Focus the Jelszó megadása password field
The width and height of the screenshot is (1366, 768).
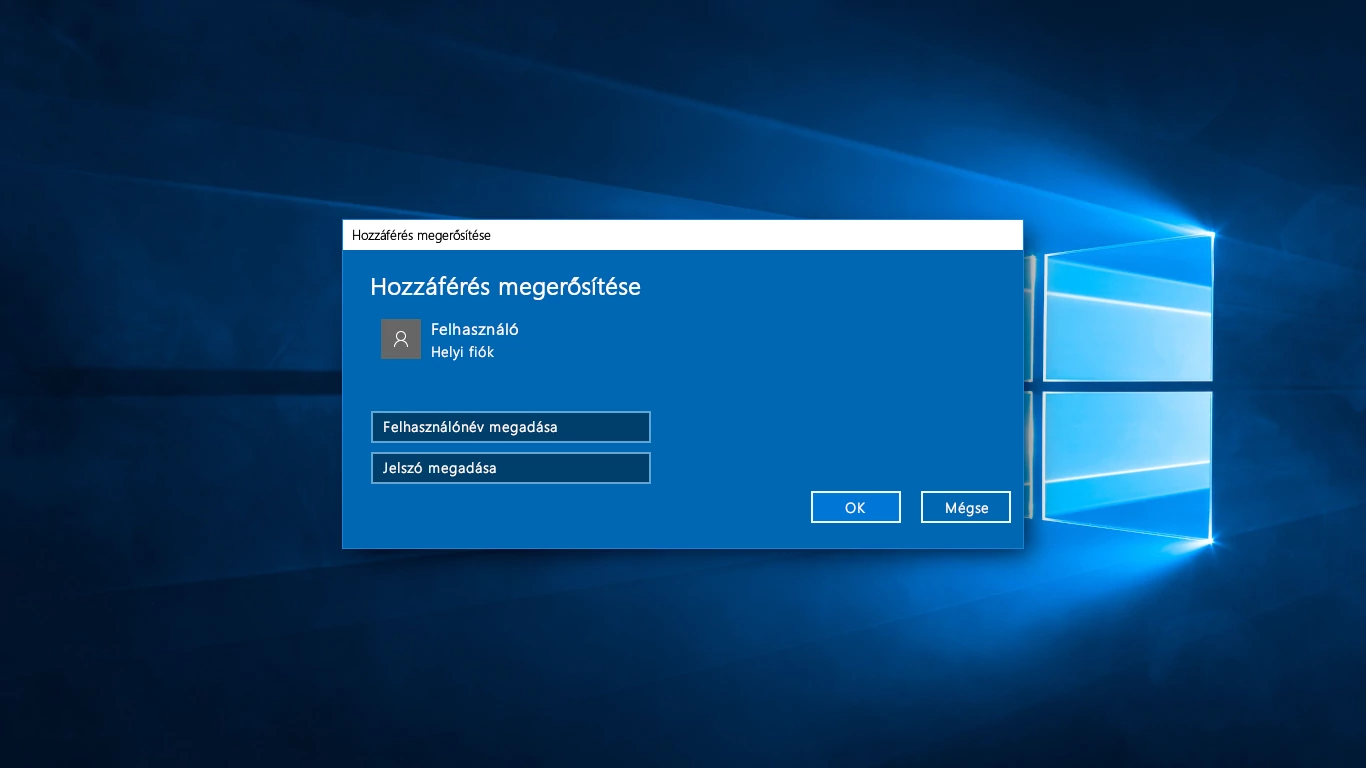coord(510,468)
